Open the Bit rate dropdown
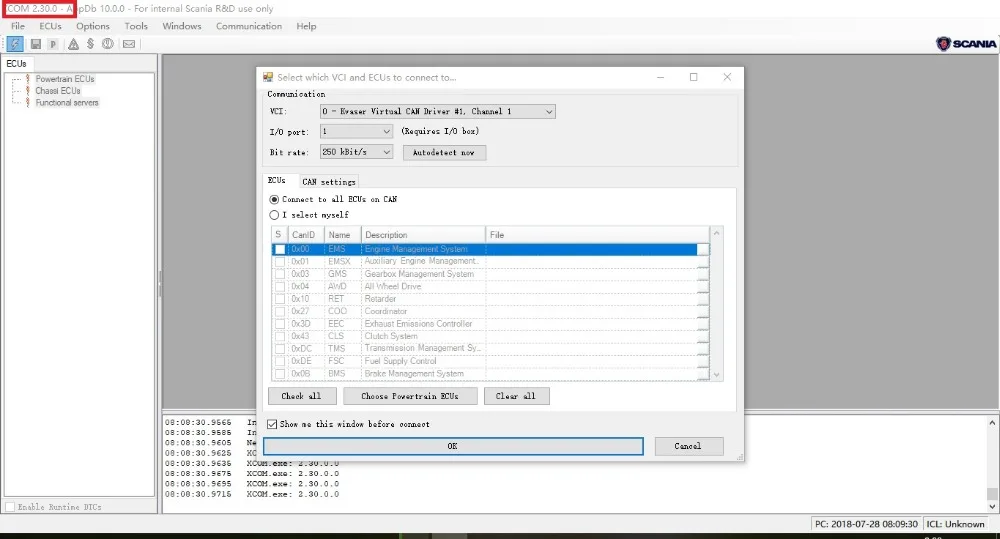This screenshot has height=539, width=1000. pyautogui.click(x=386, y=152)
